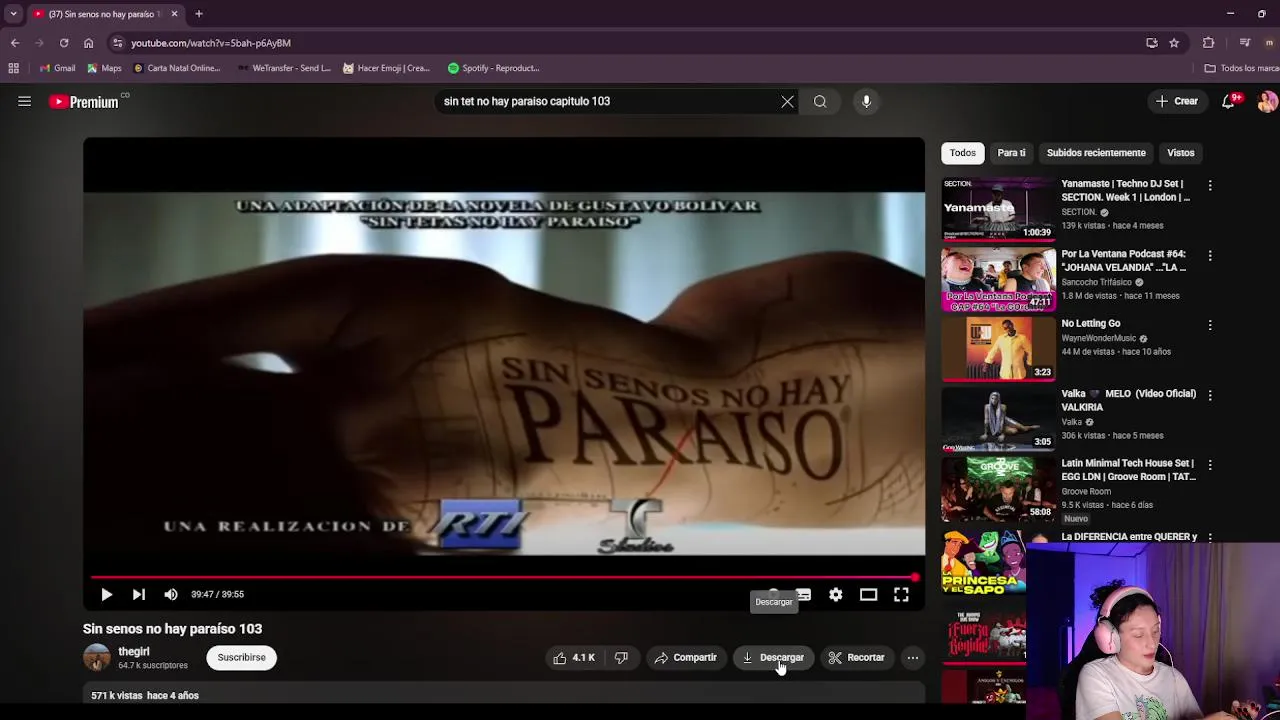Open options for Por La Ventana Podcast
This screenshot has width=1280, height=720.
pyautogui.click(x=1210, y=256)
